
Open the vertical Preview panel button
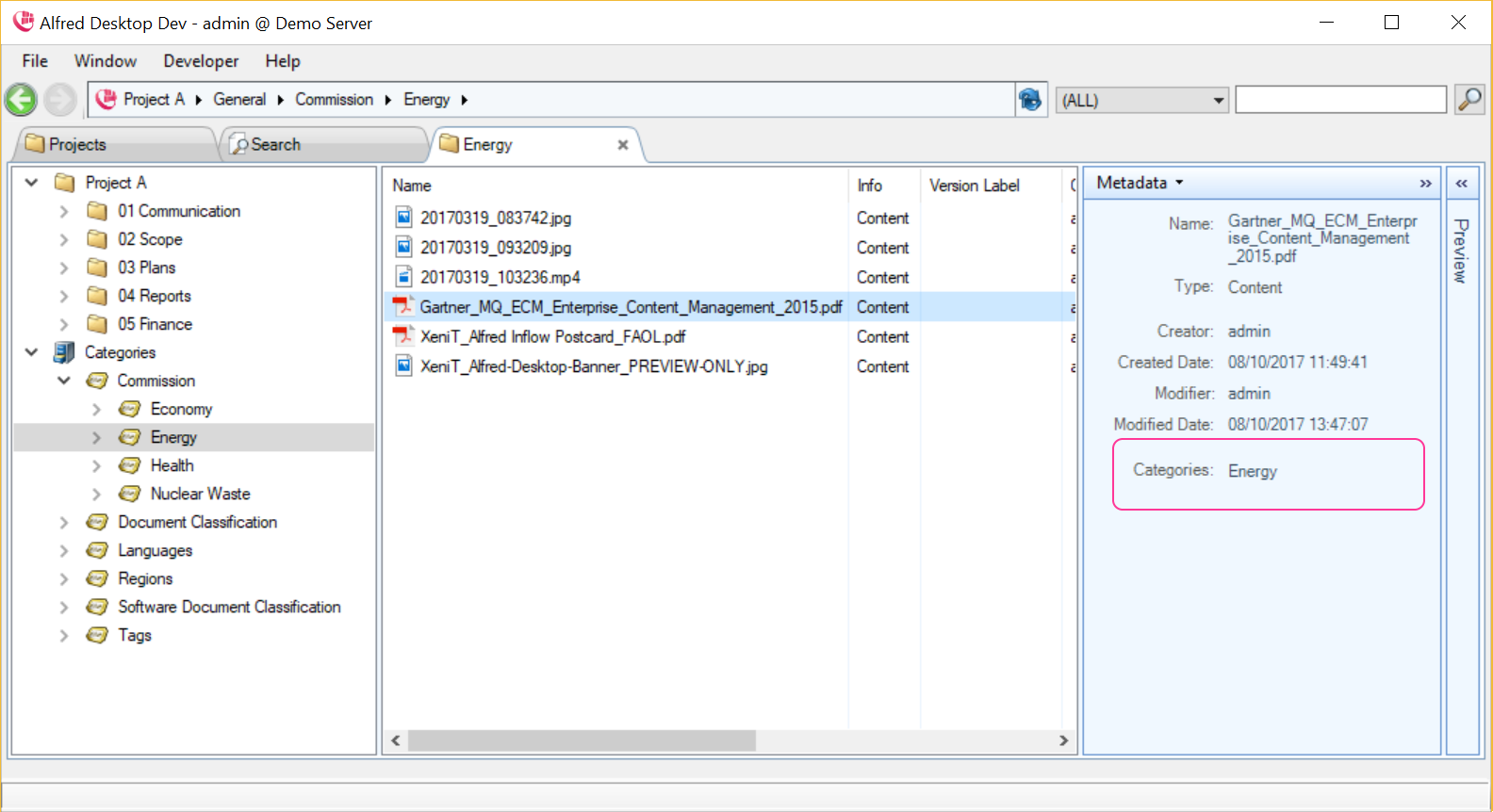point(1461,251)
